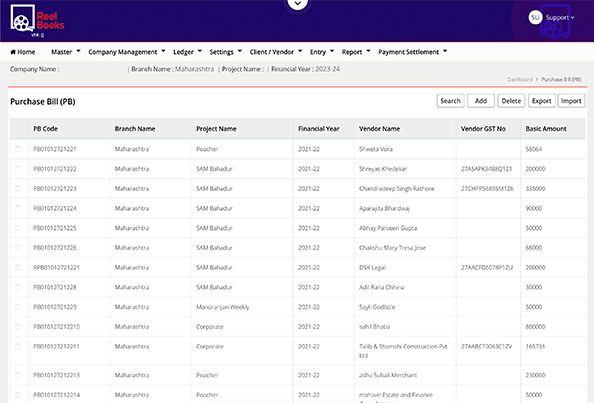The height and width of the screenshot is (403, 594).
Task: Click the Export button
Action: point(541,101)
